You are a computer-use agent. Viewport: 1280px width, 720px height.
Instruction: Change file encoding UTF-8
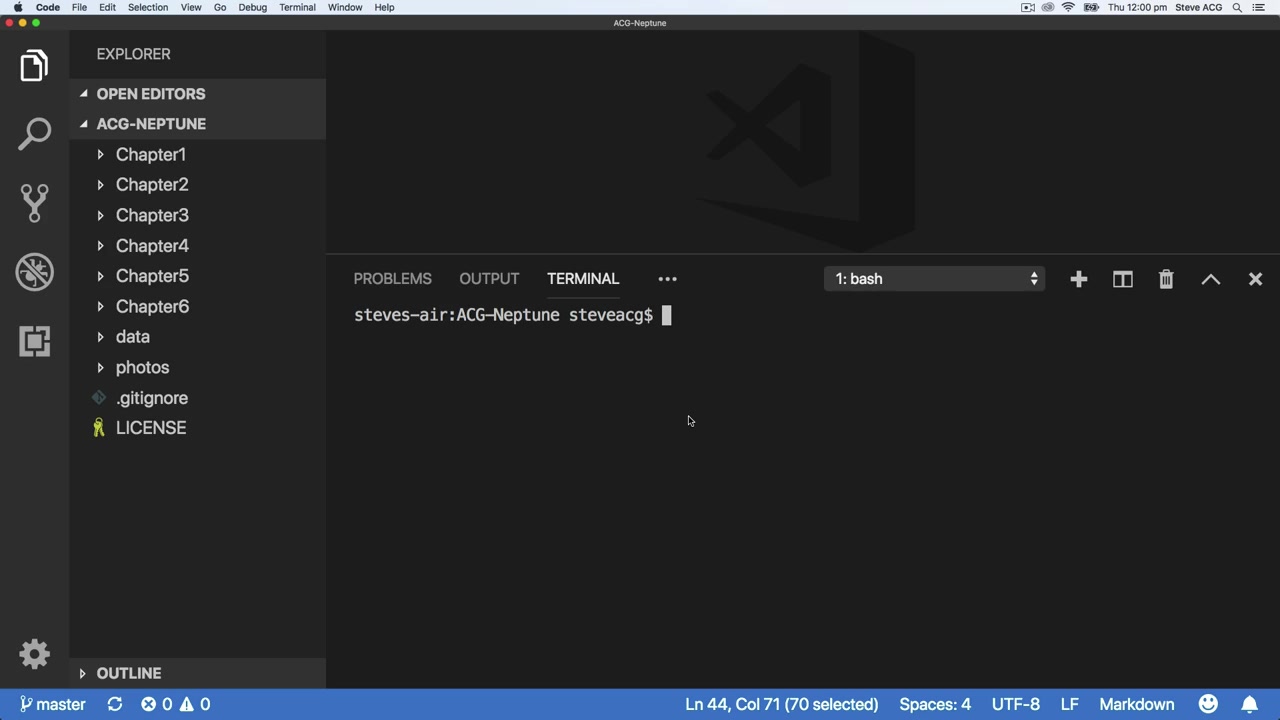click(x=1015, y=704)
